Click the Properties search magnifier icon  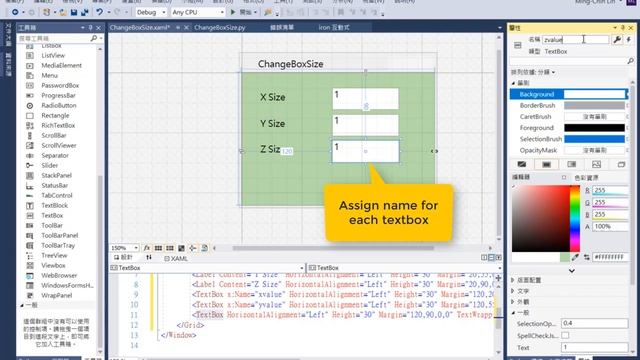630,61
